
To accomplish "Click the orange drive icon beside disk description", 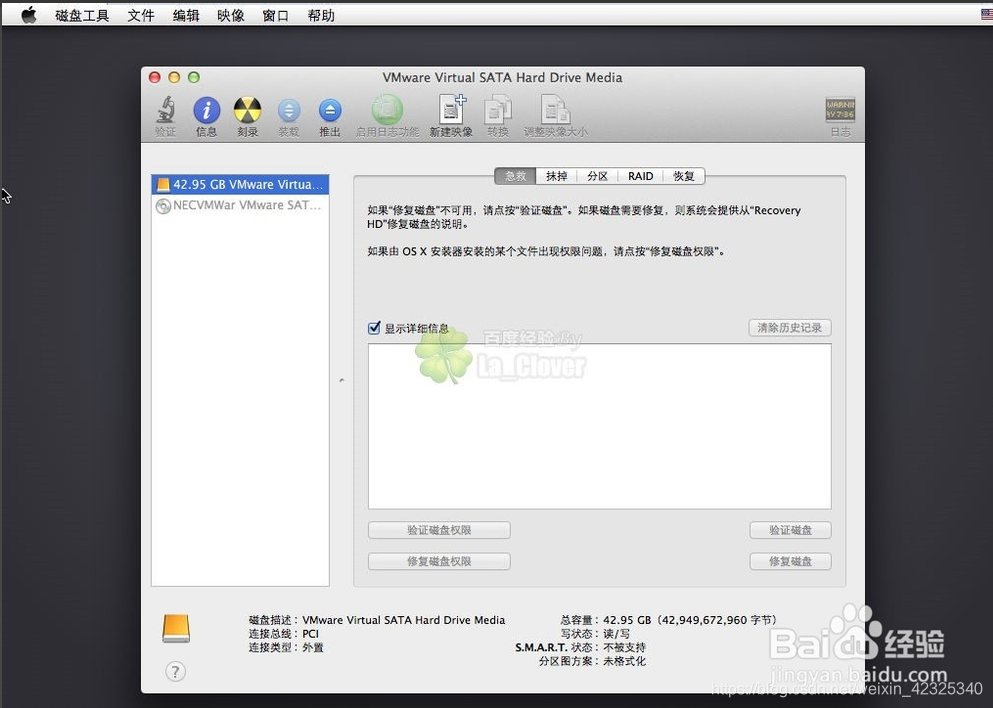I will [176, 628].
